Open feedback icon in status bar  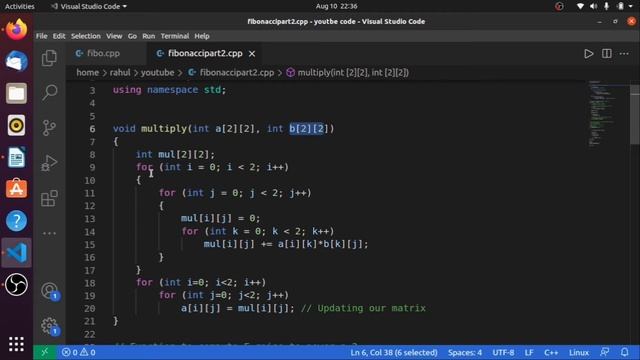(604, 352)
